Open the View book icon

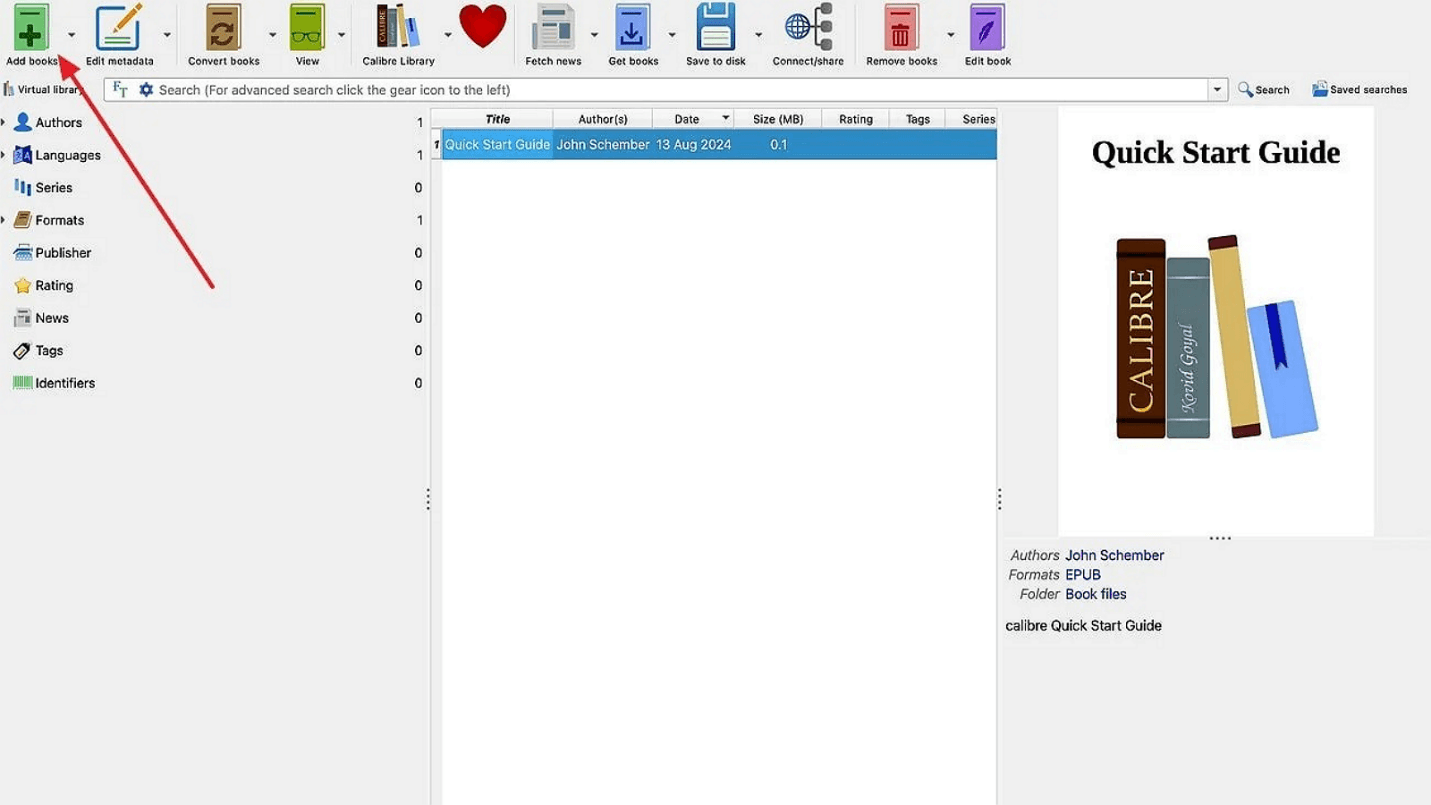pyautogui.click(x=307, y=28)
